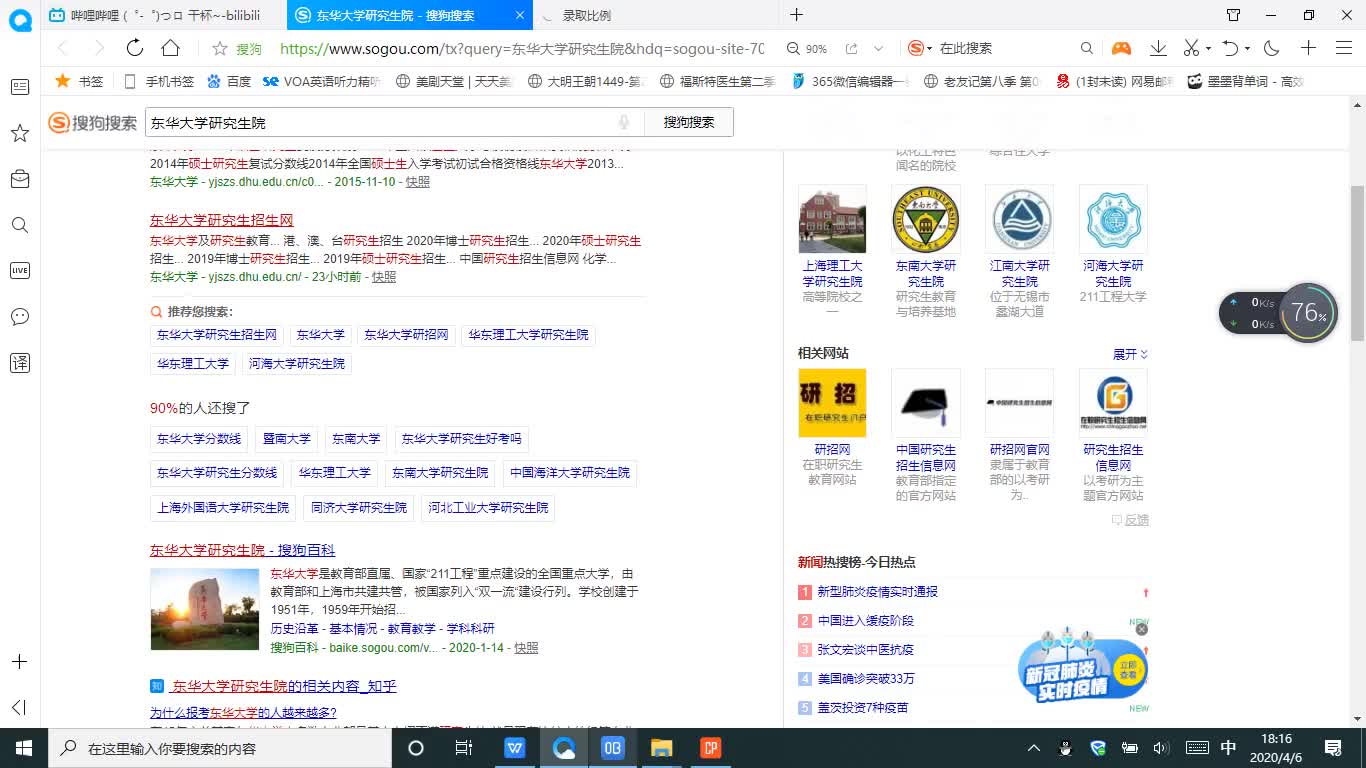Open the browser hamburger menu
1366x768 pixels.
click(1344, 47)
